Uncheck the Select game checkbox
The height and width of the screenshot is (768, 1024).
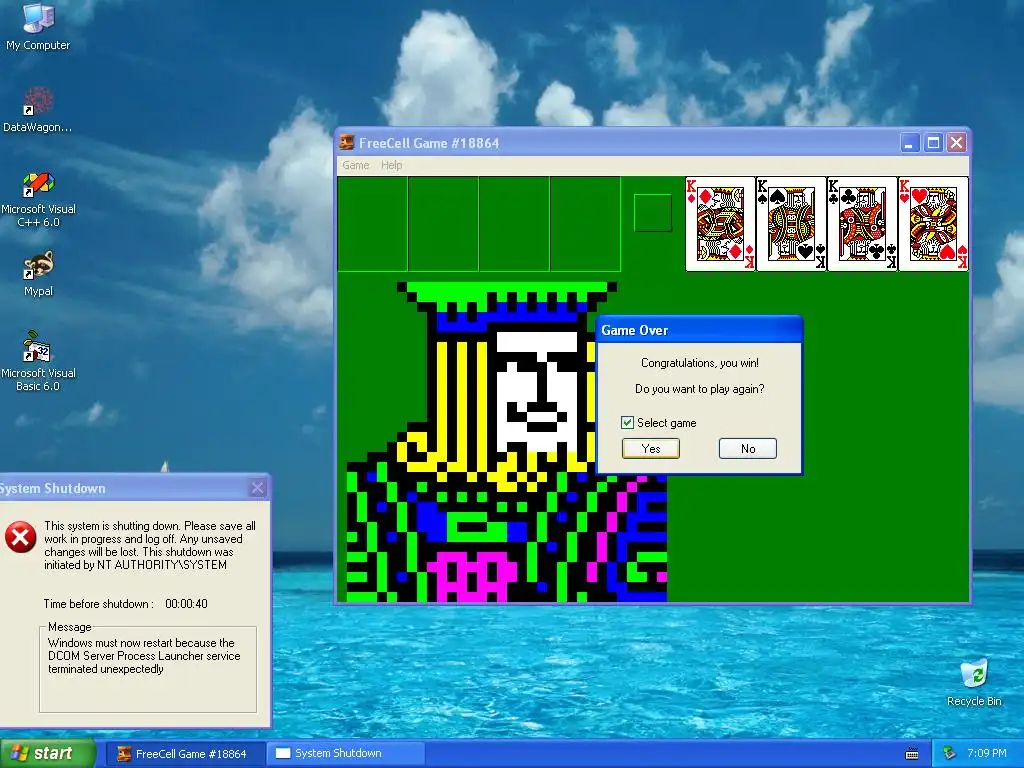(627, 423)
